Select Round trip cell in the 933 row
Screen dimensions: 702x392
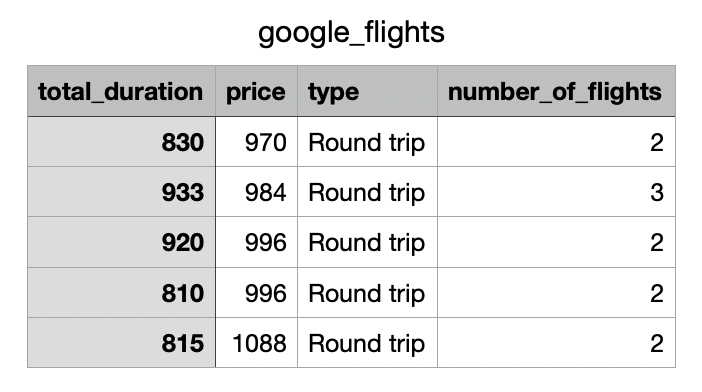pos(367,192)
